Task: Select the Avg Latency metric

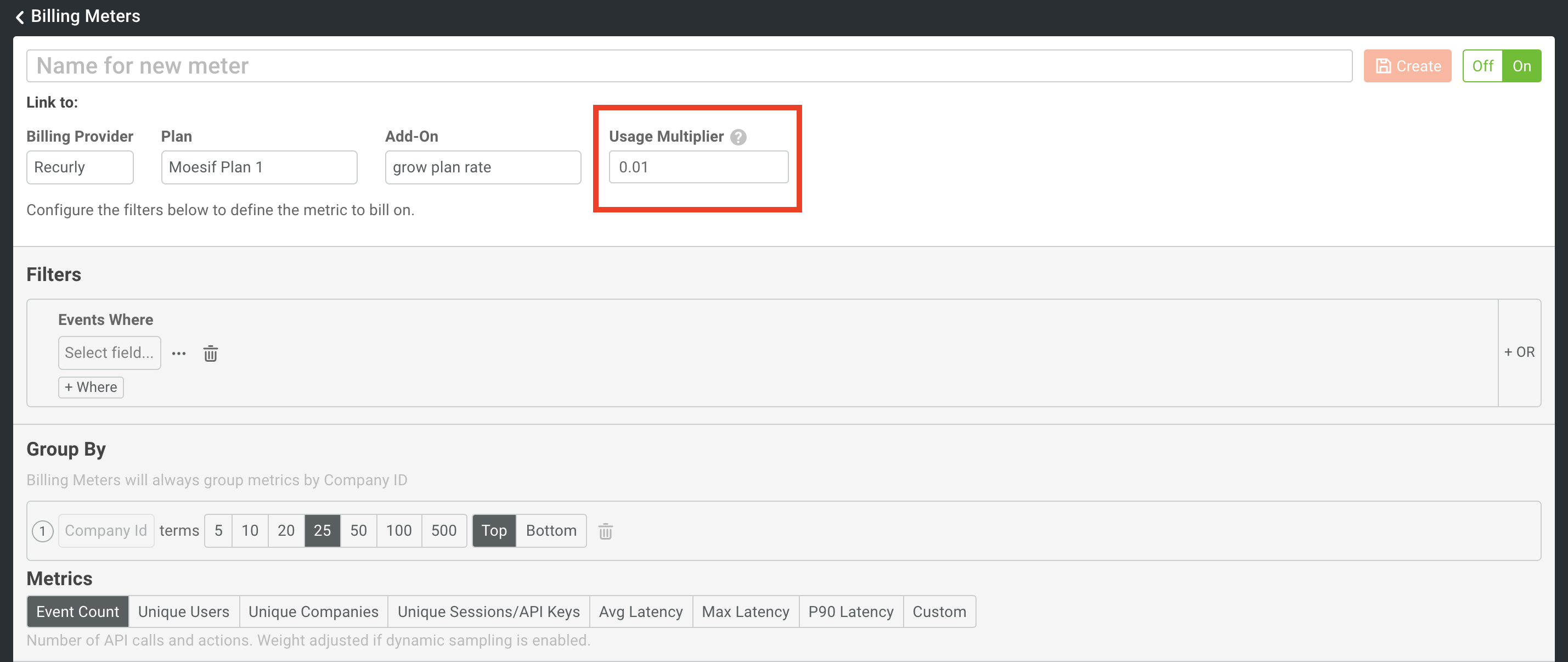Action: (x=641, y=611)
